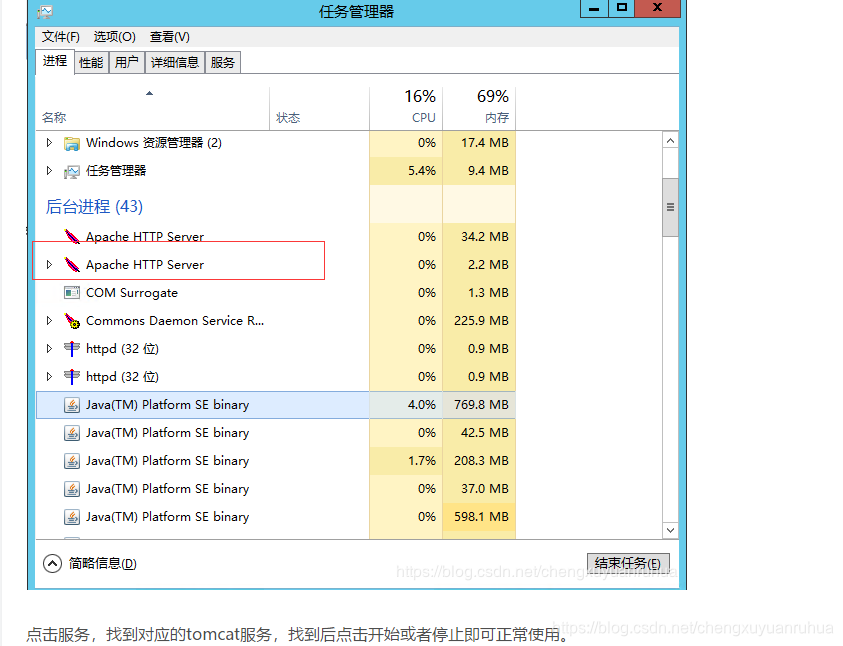Click the 17.4 MB memory value
843x646 pixels.
coord(484,143)
